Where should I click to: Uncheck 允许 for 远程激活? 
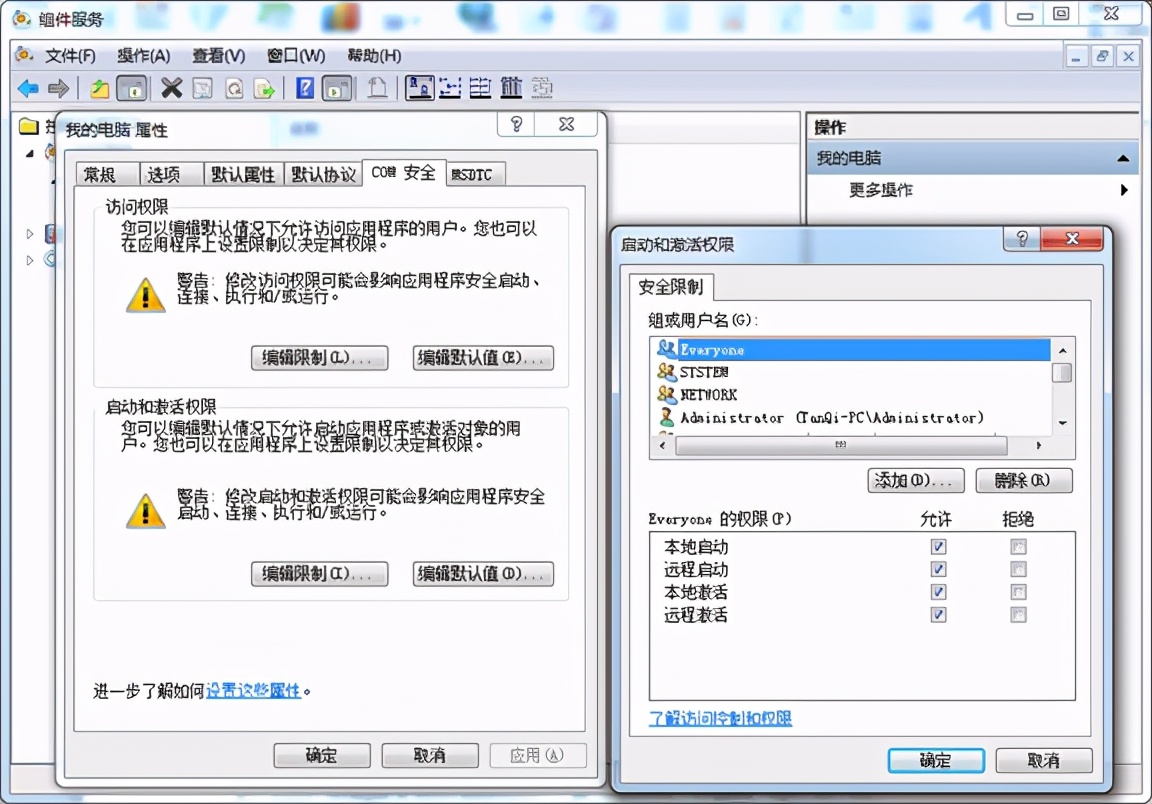pyautogui.click(x=938, y=614)
